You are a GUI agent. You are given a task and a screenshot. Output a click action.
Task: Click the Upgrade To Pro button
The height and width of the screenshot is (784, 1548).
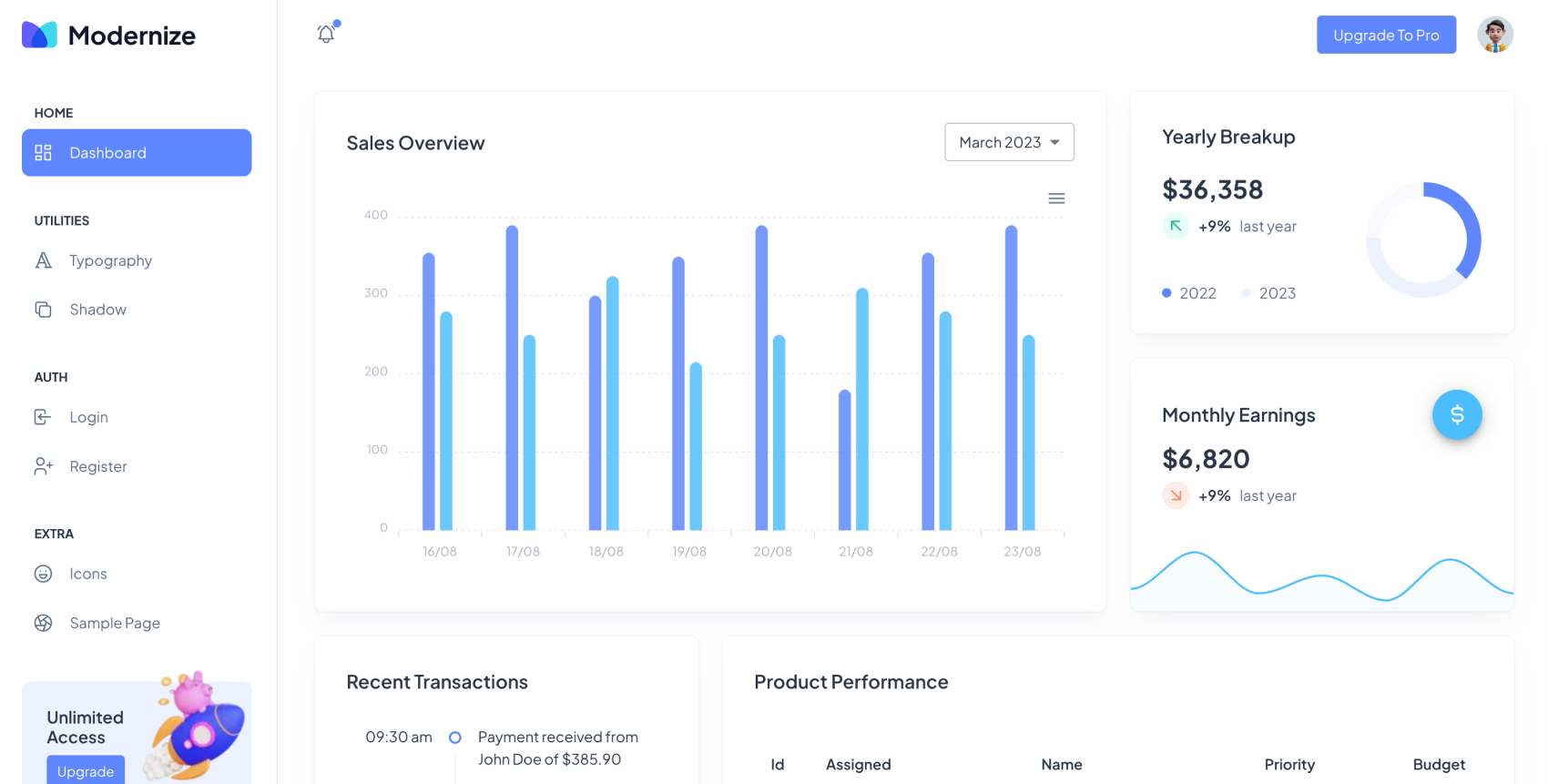(x=1386, y=35)
